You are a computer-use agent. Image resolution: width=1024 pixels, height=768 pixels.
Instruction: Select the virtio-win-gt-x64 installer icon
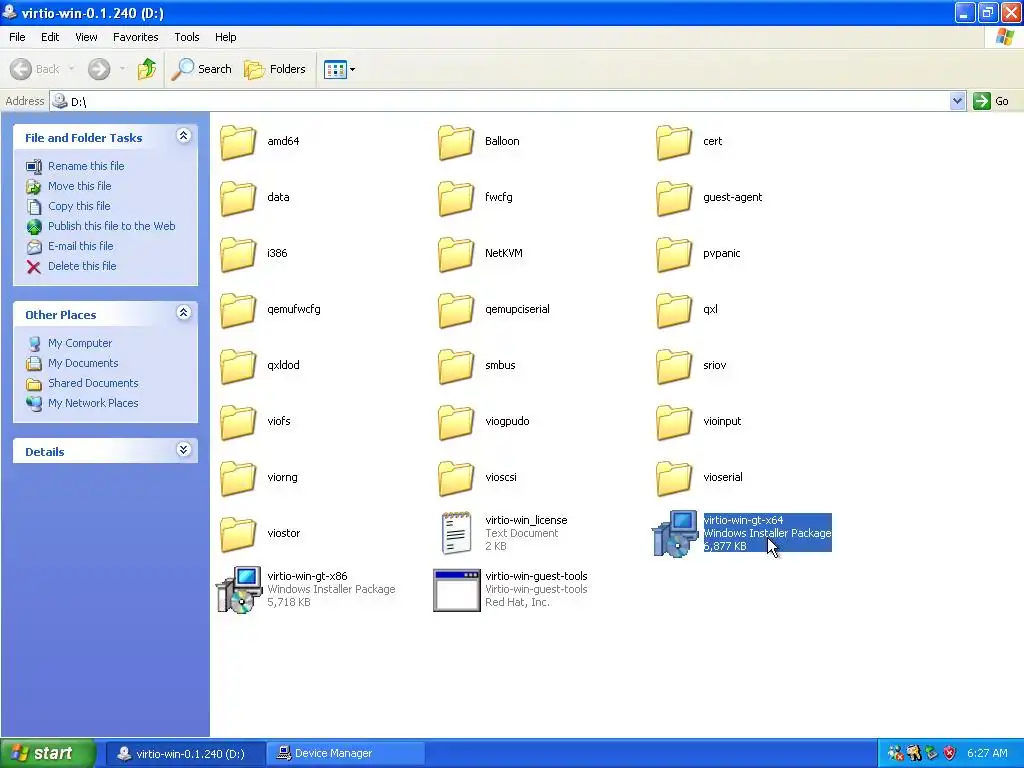675,534
